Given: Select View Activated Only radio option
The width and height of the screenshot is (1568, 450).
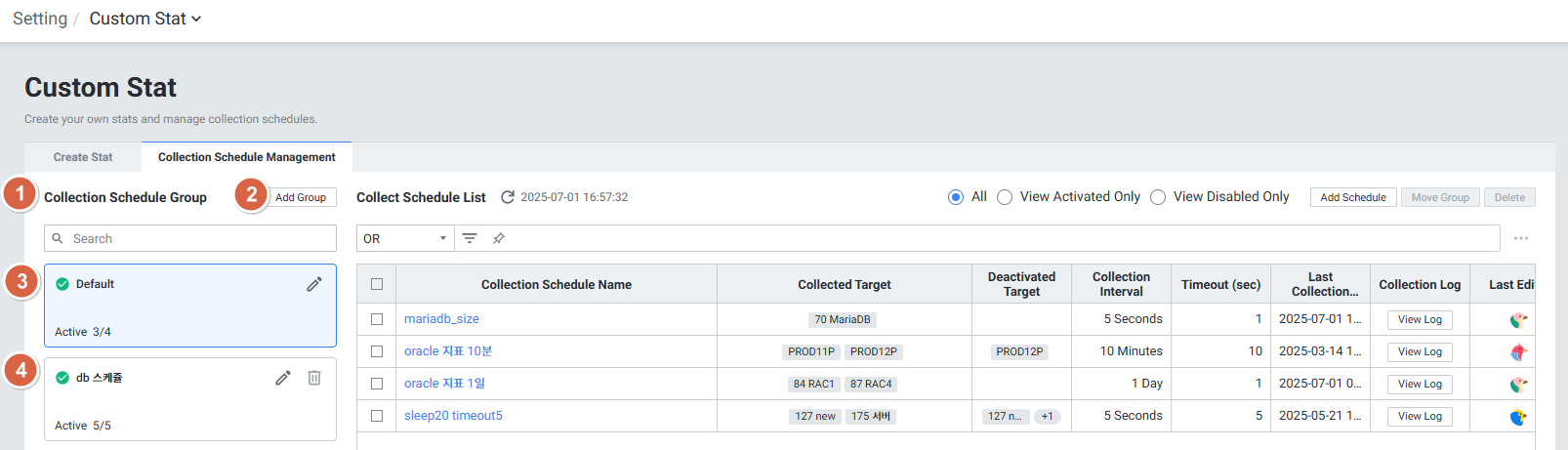Looking at the screenshot, I should [x=1005, y=197].
